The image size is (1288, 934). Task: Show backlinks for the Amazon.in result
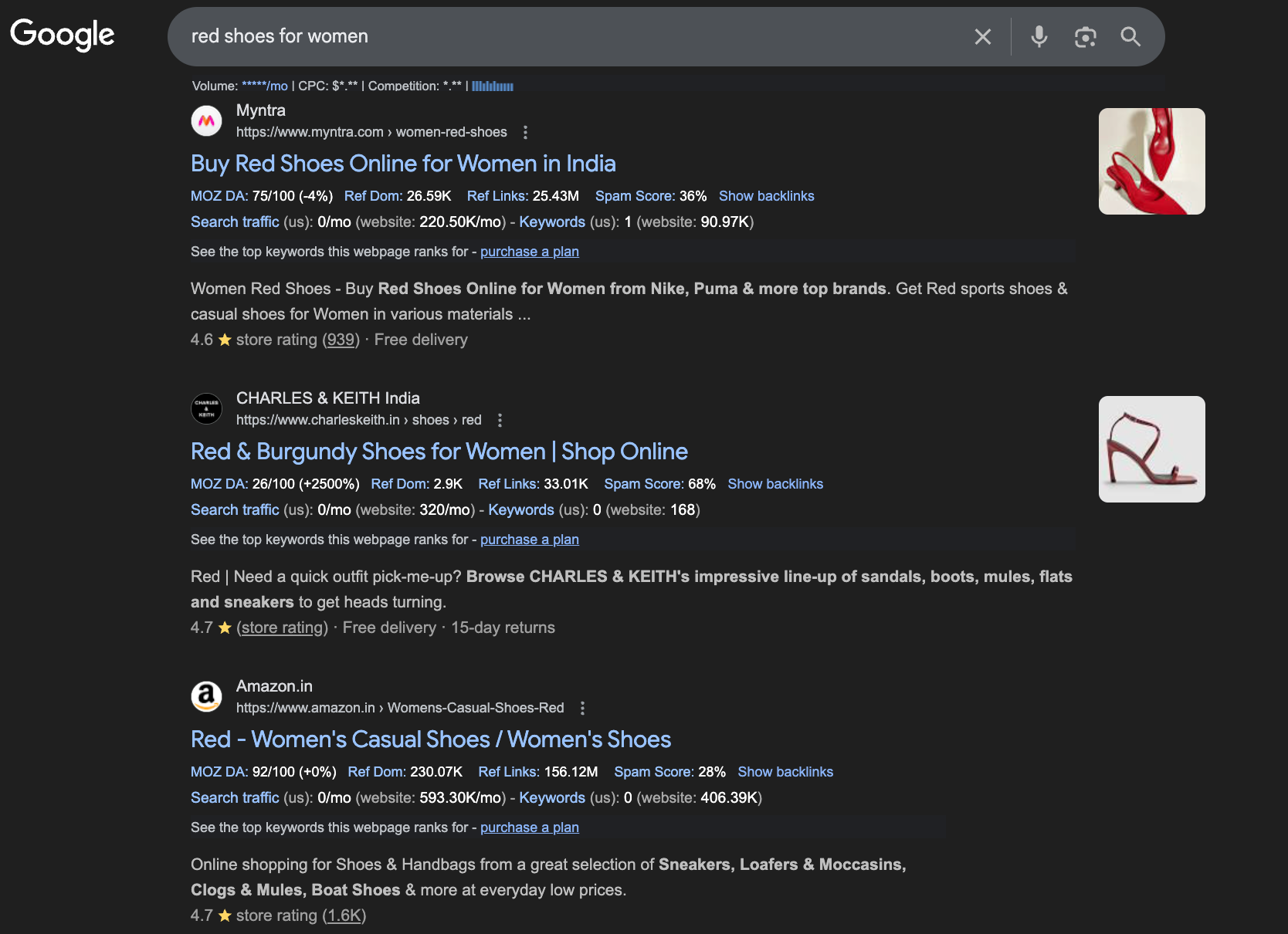point(785,772)
